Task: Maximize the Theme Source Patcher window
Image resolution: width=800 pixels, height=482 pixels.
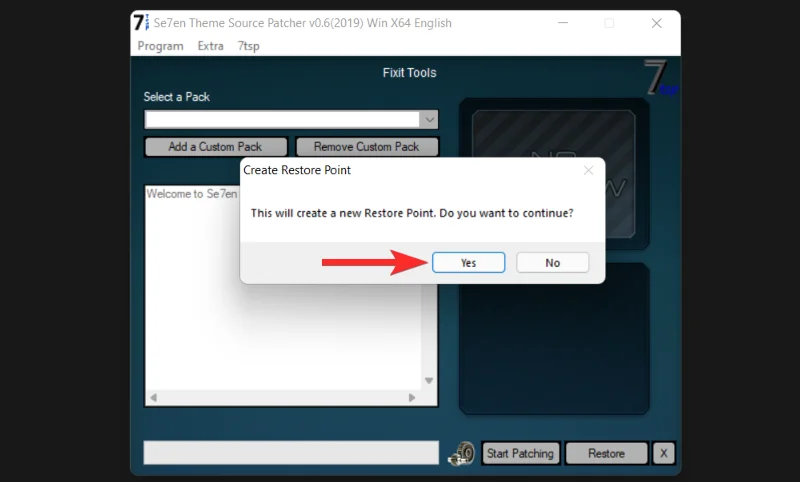Action: tap(610, 23)
